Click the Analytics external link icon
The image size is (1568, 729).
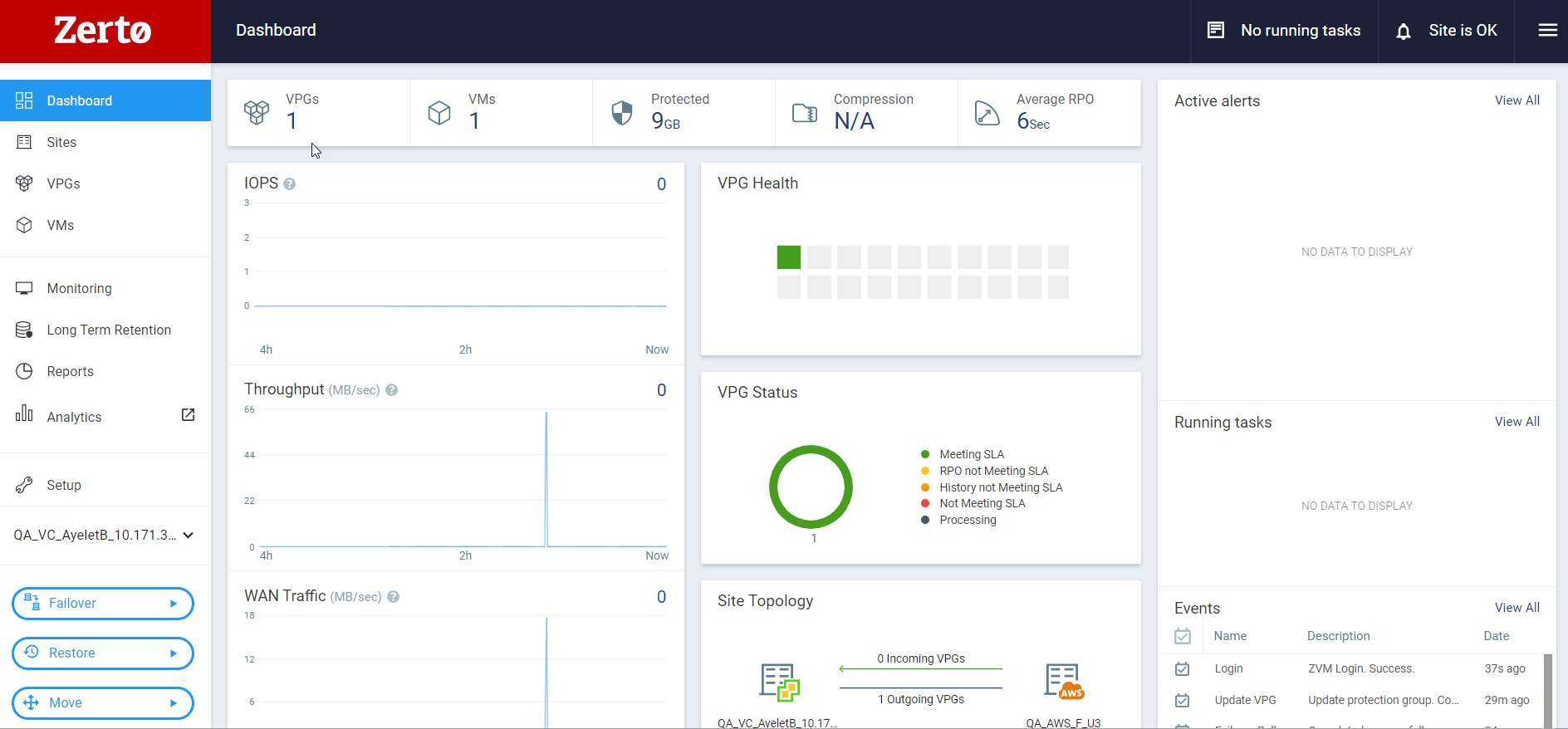coord(189,414)
